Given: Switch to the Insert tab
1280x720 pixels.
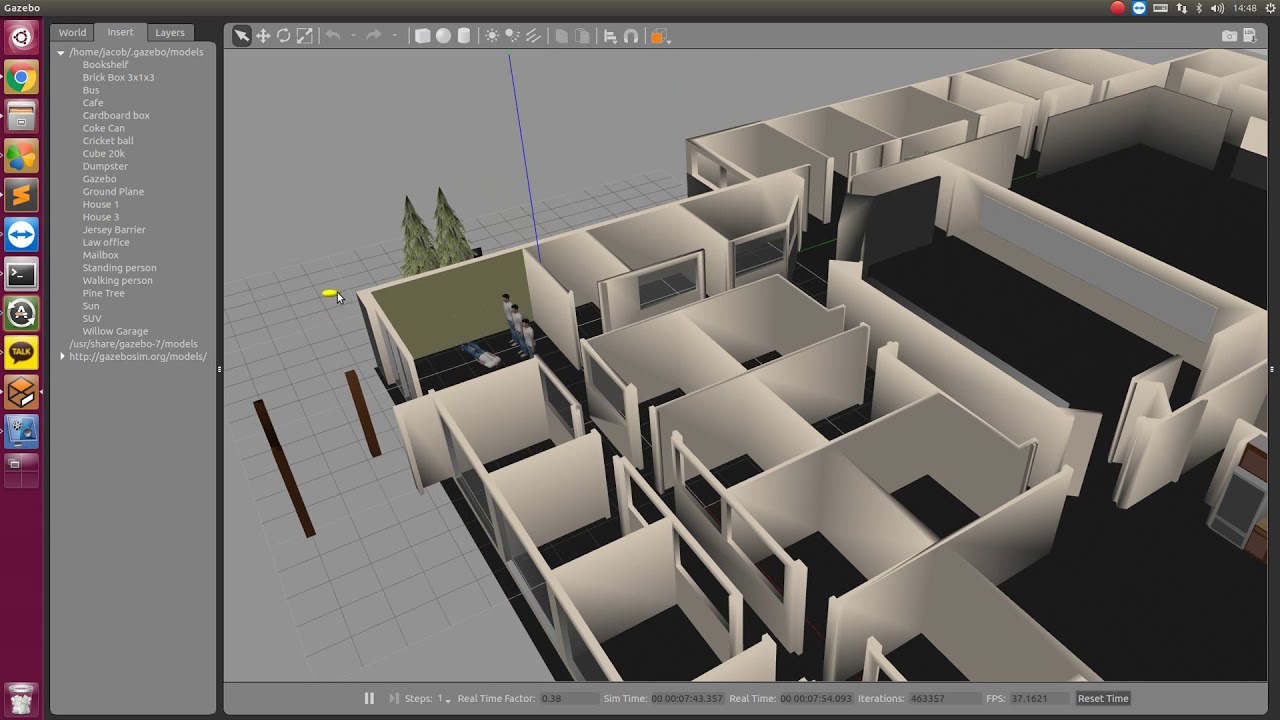Looking at the screenshot, I should coord(120,32).
